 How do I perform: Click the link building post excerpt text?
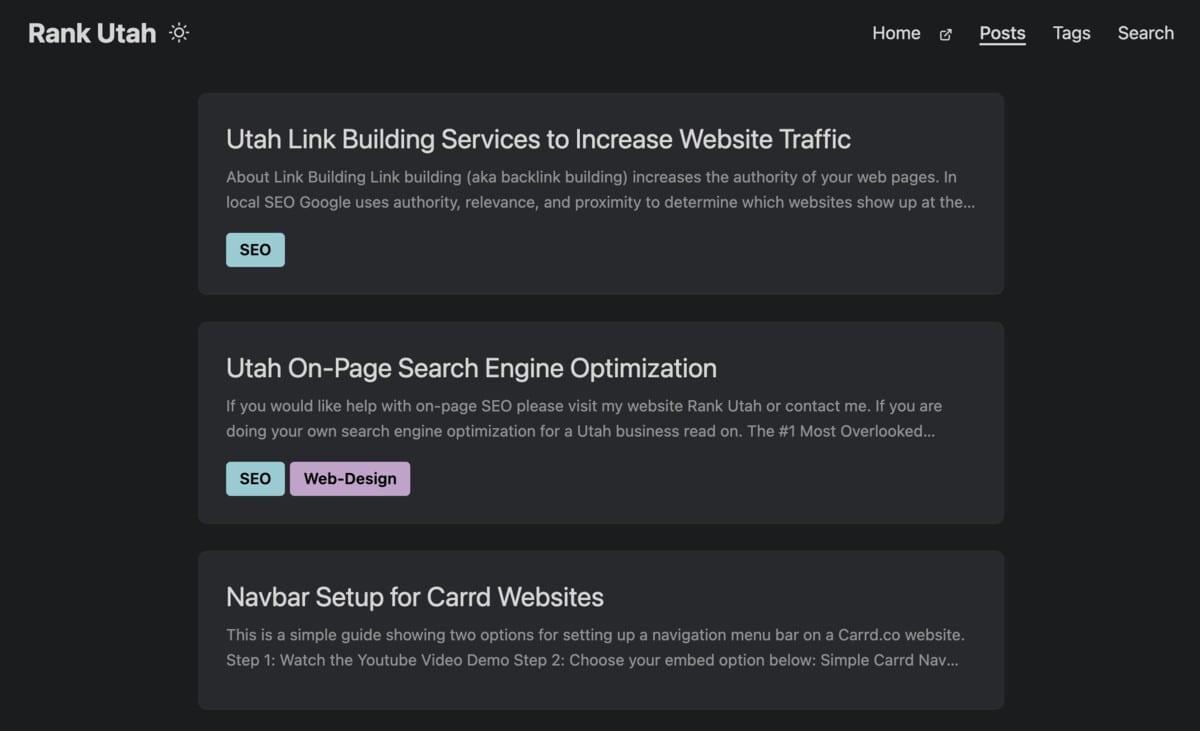tap(591, 189)
